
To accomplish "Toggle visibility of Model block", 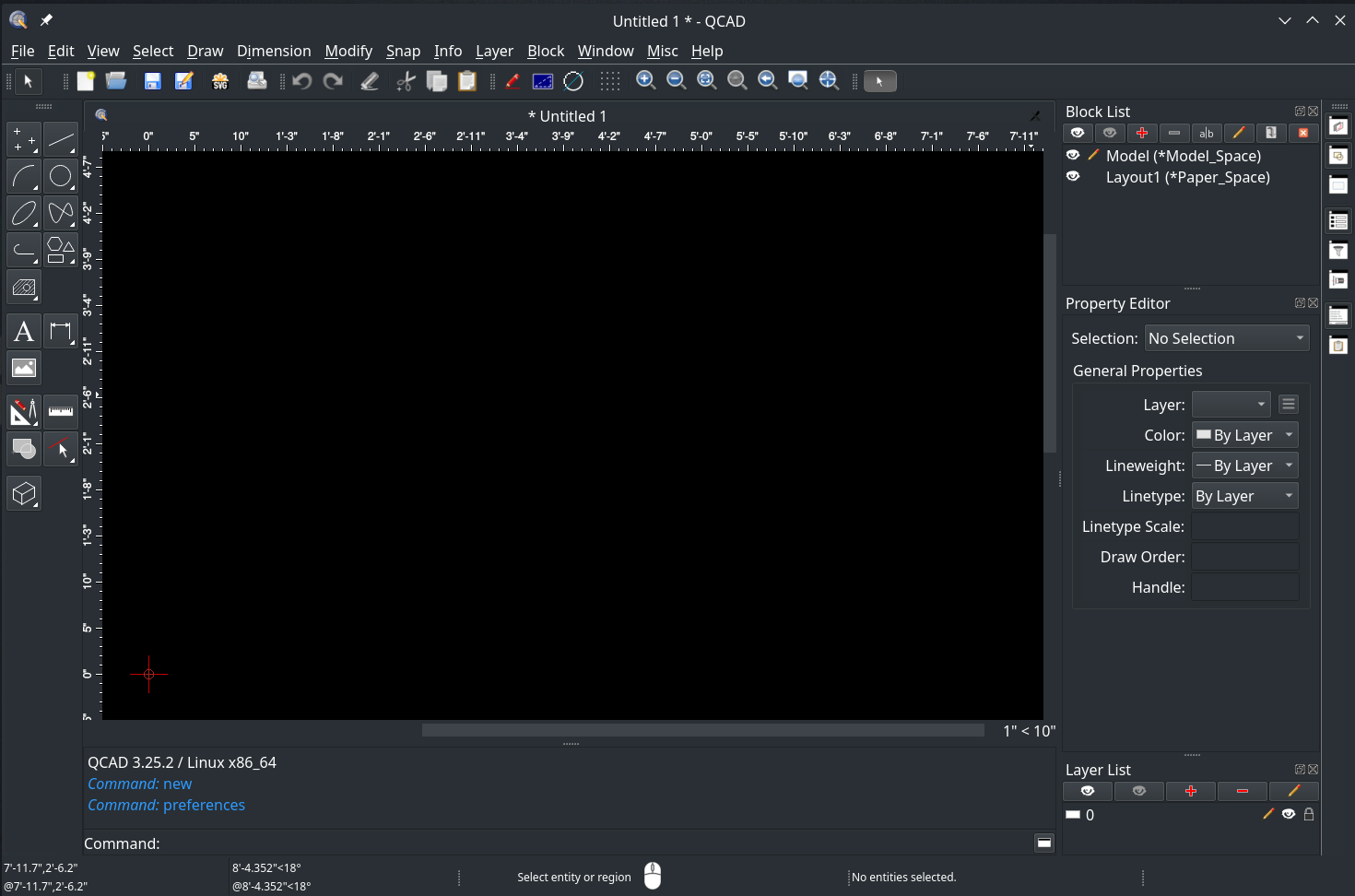I will [x=1073, y=155].
